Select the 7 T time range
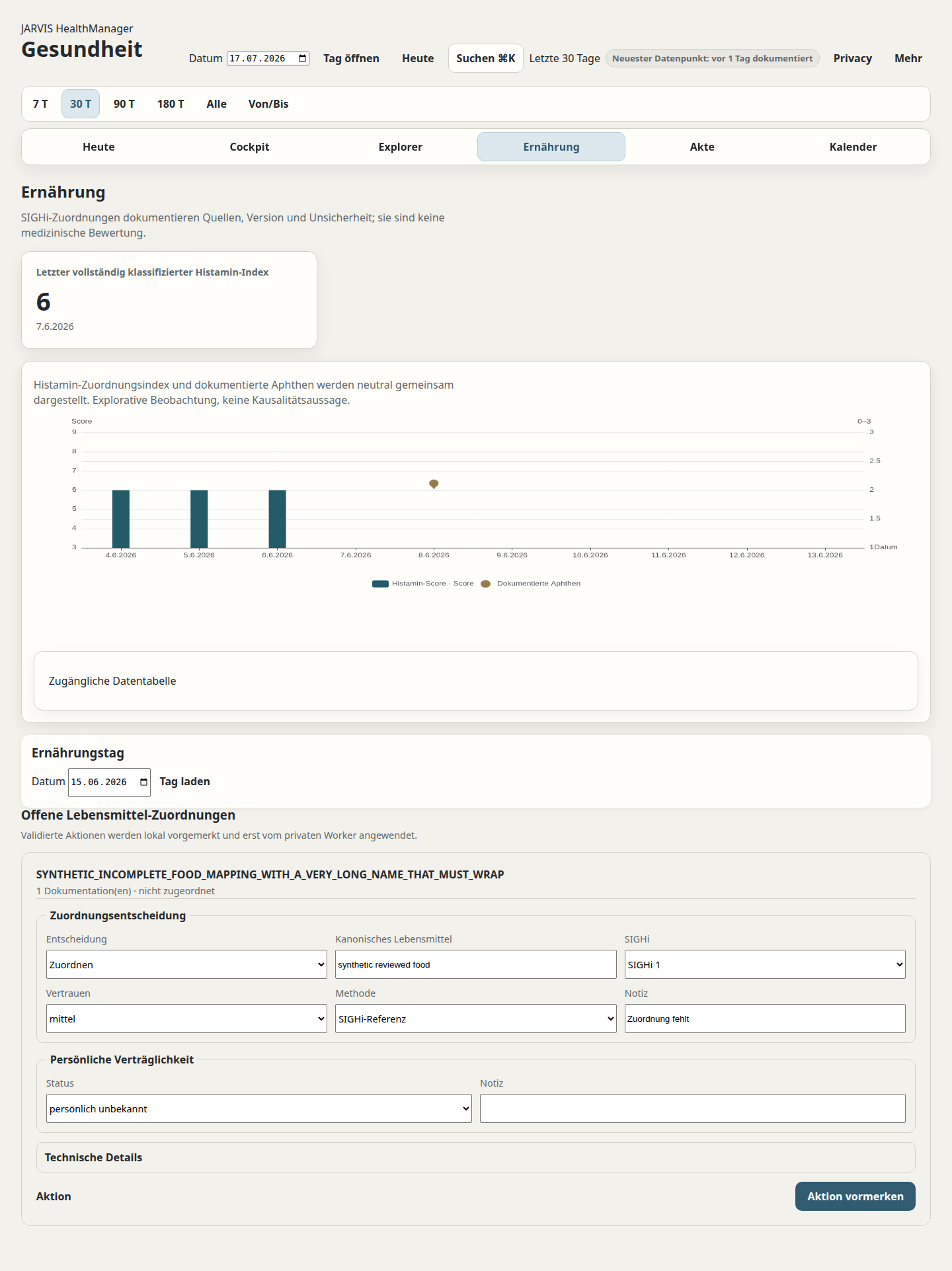The height and width of the screenshot is (1271, 952). (x=40, y=104)
